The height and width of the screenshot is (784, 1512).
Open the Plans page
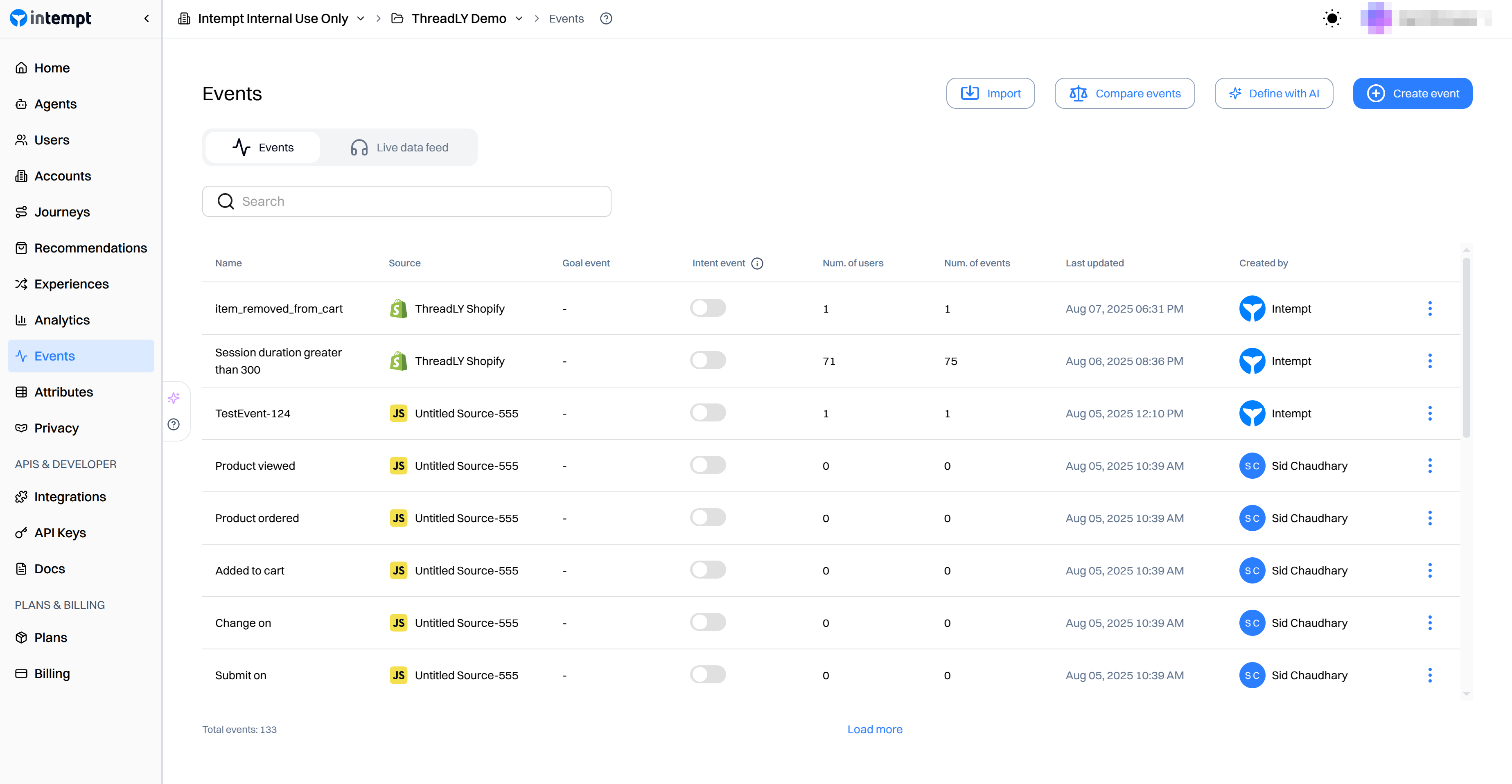(x=81, y=637)
